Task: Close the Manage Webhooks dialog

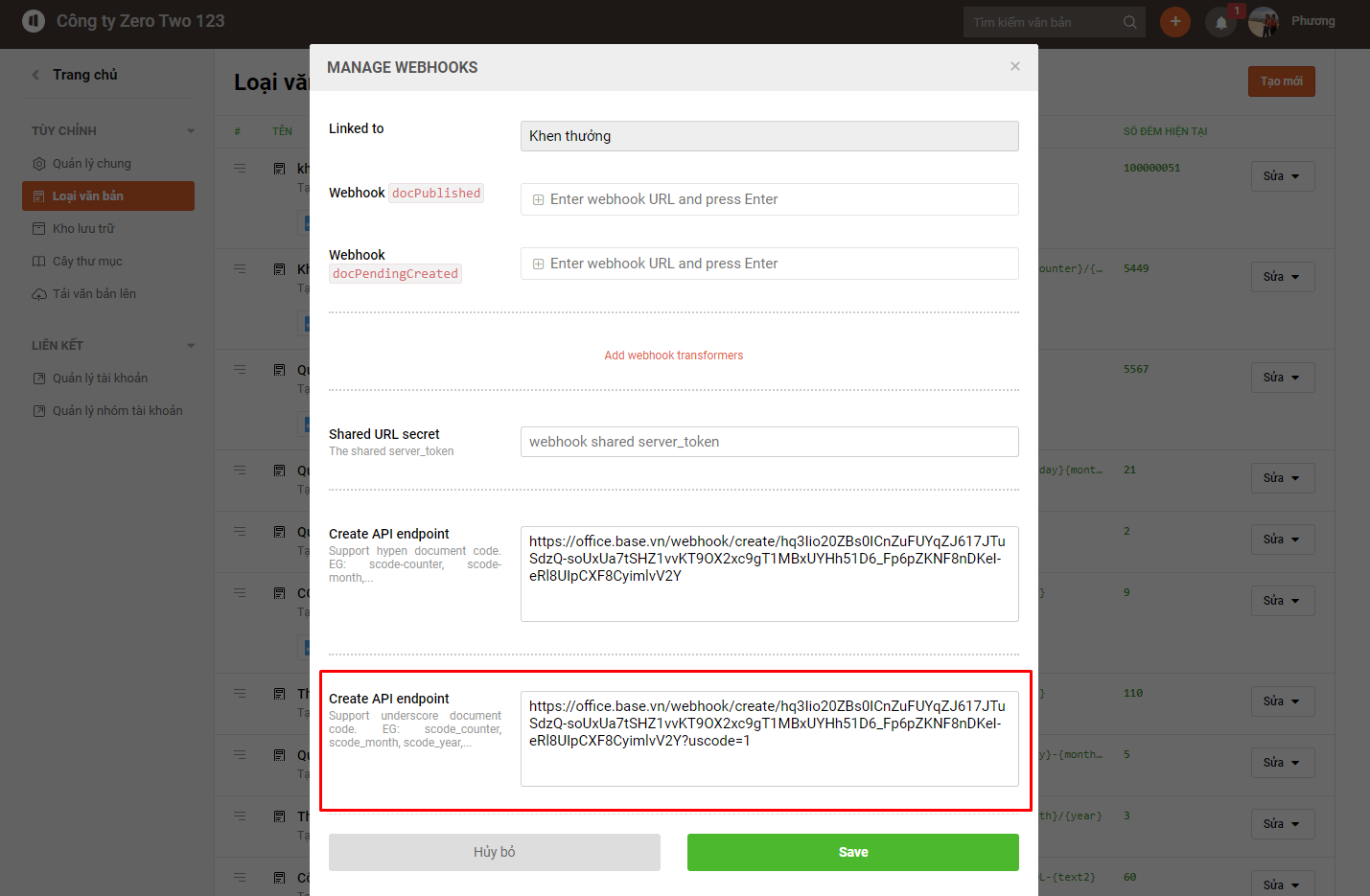Action: [x=1015, y=66]
